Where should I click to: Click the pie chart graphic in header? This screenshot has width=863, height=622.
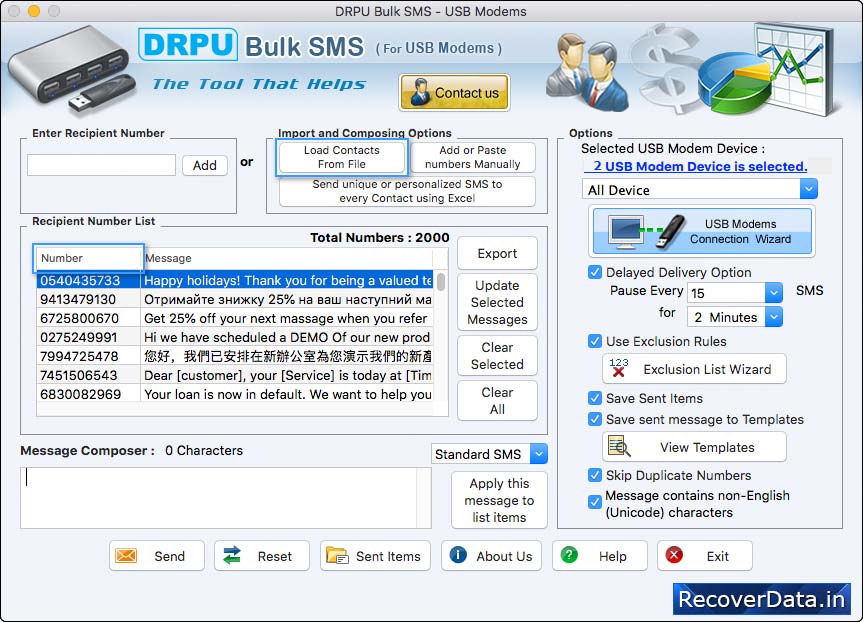pyautogui.click(x=735, y=83)
